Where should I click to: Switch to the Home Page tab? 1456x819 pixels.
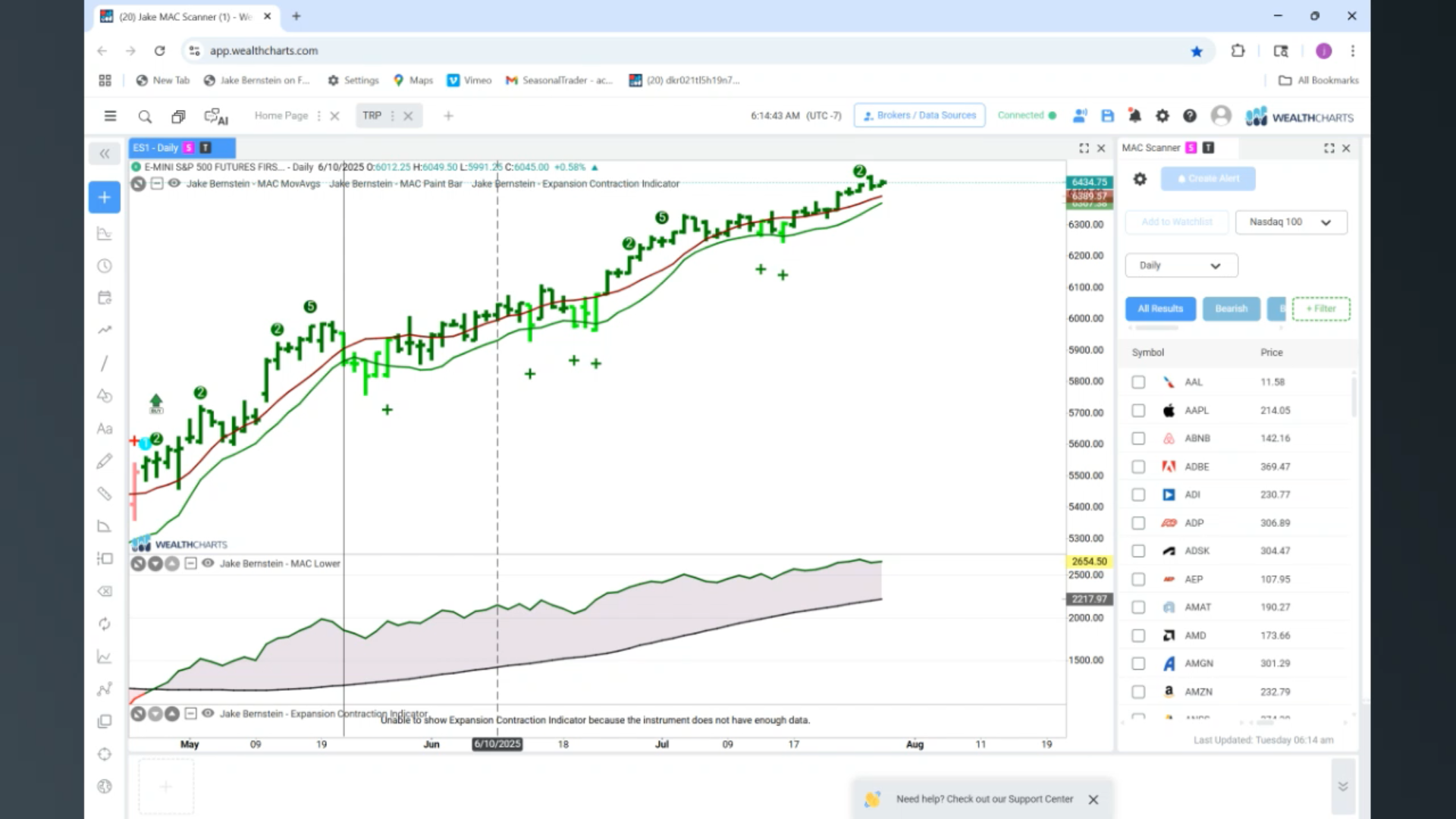(281, 115)
